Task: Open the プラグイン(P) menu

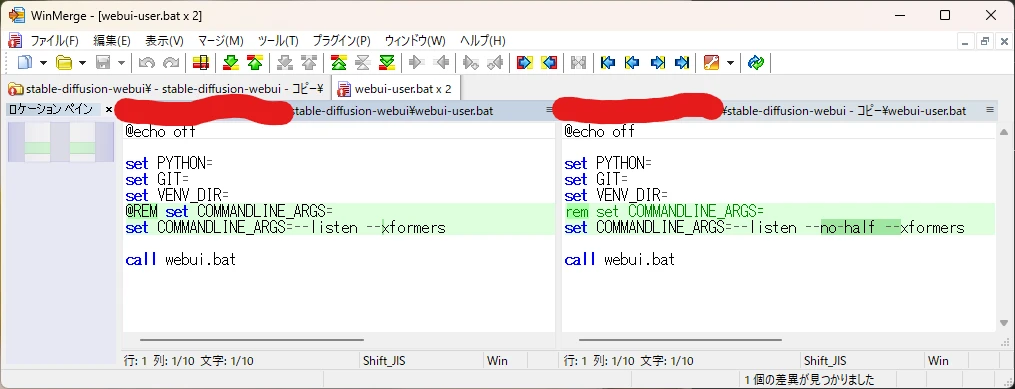Action: tap(341, 40)
